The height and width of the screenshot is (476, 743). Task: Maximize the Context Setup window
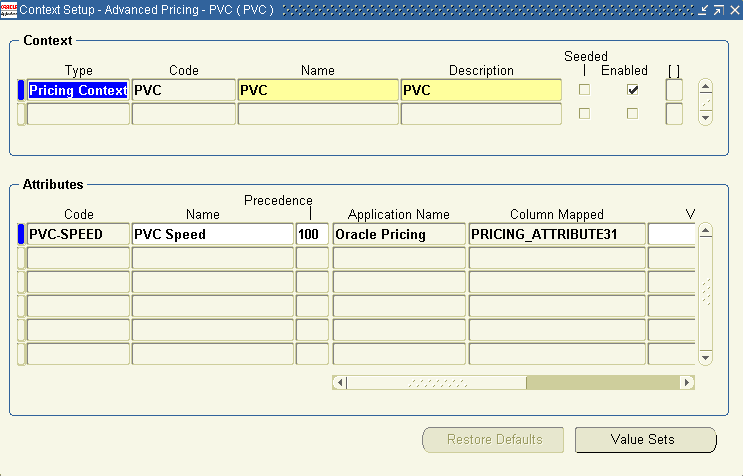[718, 9]
